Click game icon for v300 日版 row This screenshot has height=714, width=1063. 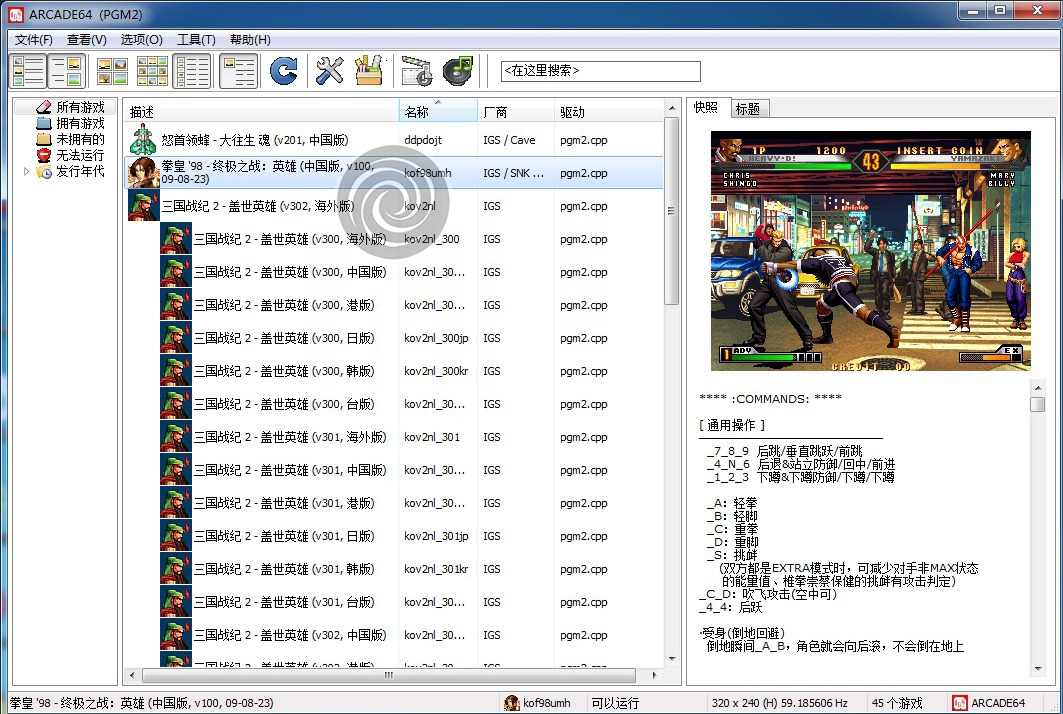pos(176,338)
